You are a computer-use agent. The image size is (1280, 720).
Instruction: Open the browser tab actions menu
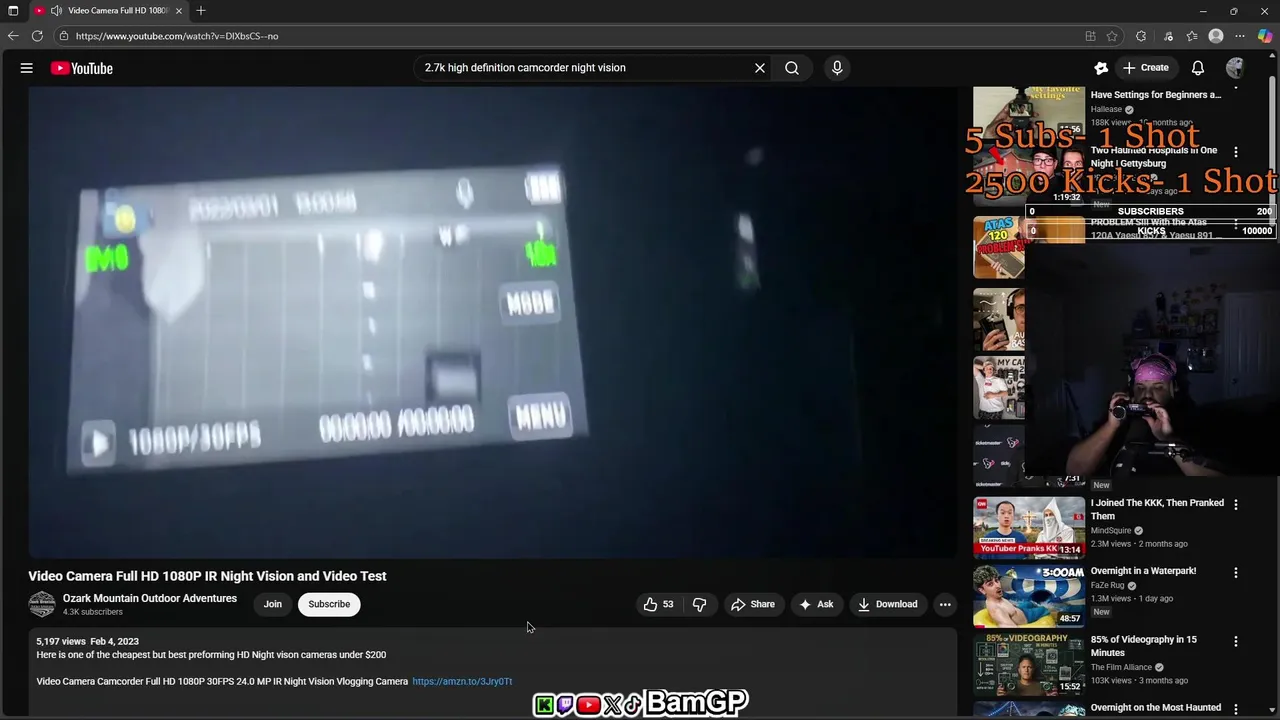click(x=13, y=11)
